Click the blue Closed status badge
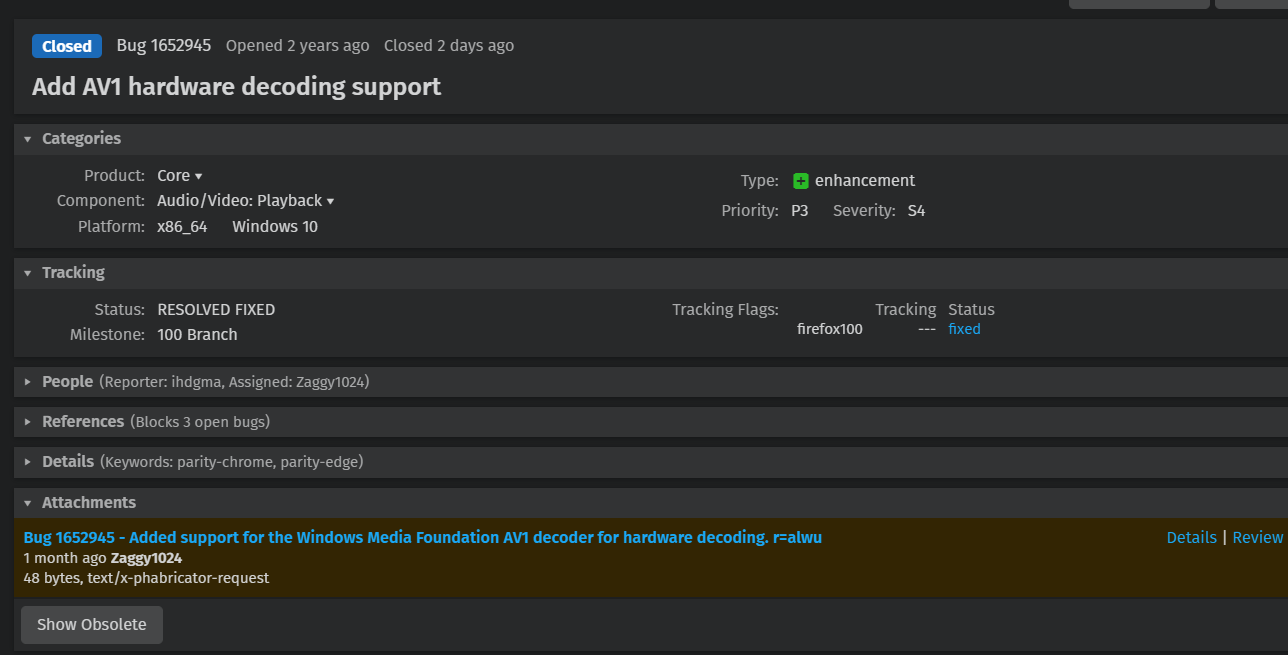This screenshot has height=655, width=1288. coord(67,46)
